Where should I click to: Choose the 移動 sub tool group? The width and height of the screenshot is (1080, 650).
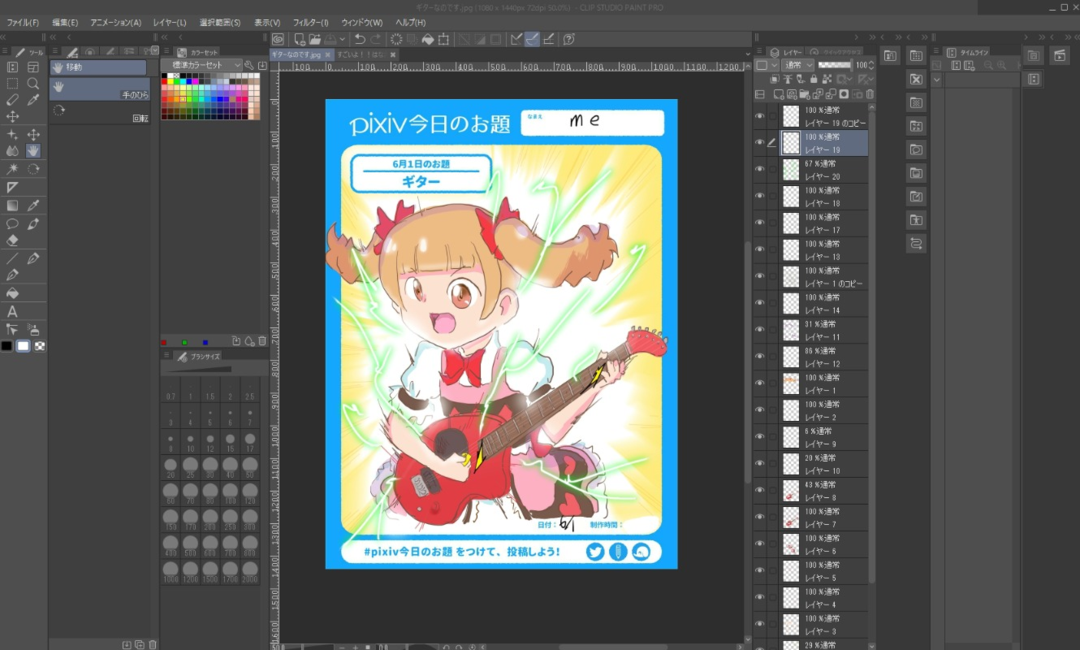pos(99,67)
